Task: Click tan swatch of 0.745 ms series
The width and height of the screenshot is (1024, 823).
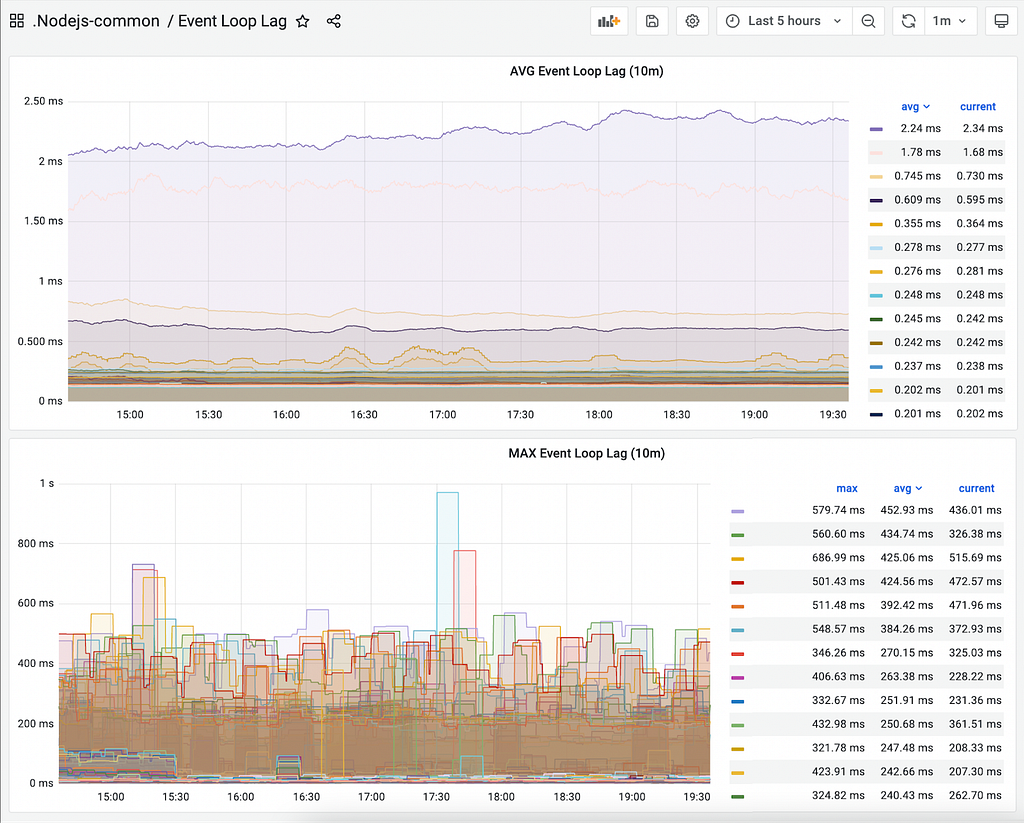Action: point(876,177)
